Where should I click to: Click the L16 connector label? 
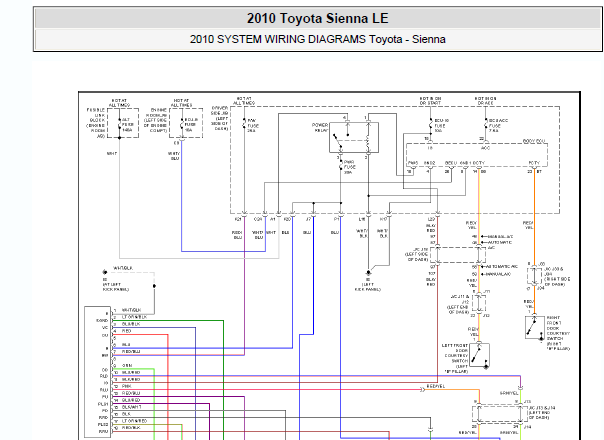[362, 219]
